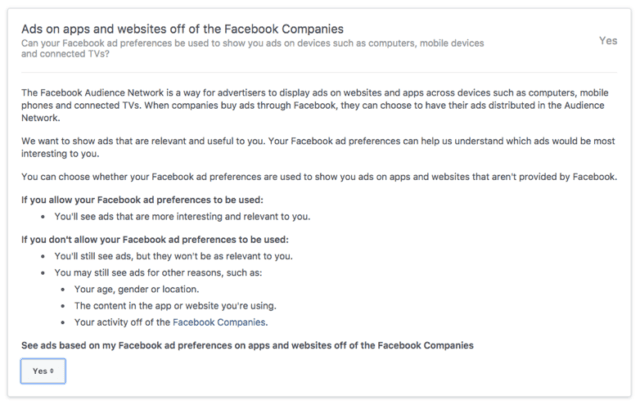The height and width of the screenshot is (405, 640).
Task: Click the 'If you don't allow' bold heading
Action: pos(155,240)
